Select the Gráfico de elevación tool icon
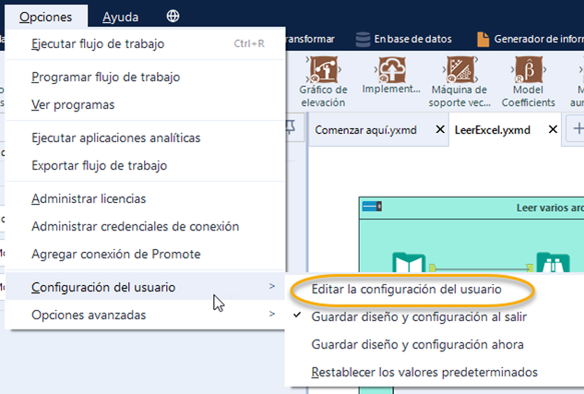This screenshot has width=584, height=394. pos(324,69)
